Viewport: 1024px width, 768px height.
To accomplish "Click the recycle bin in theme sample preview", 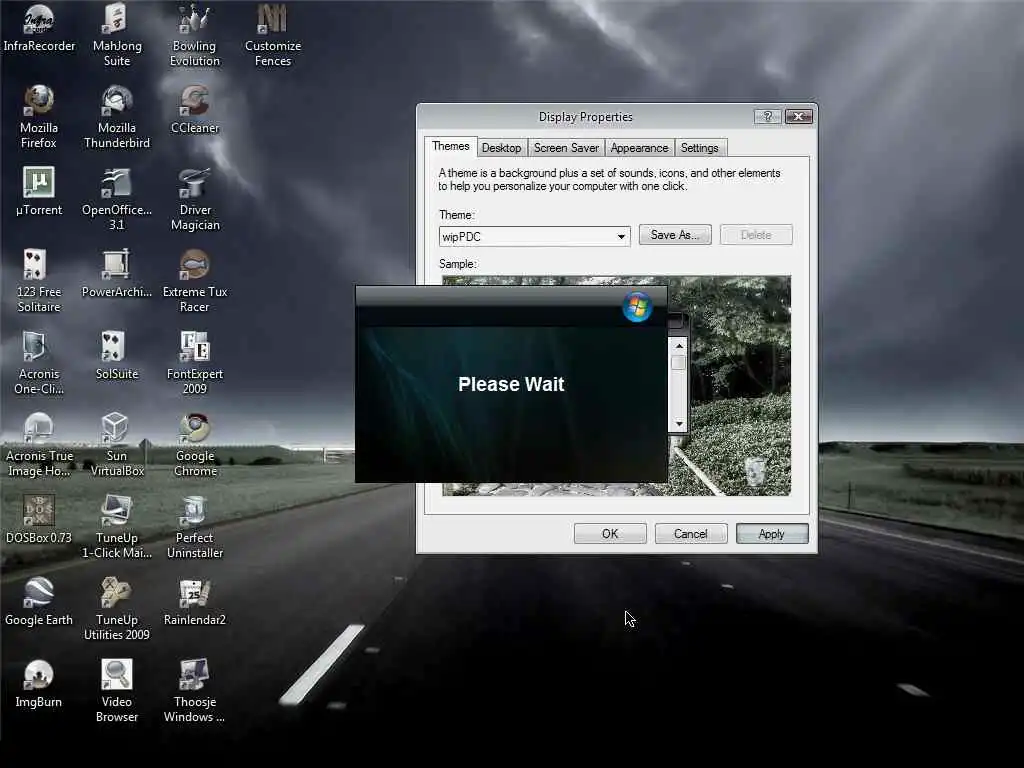I will point(756,472).
